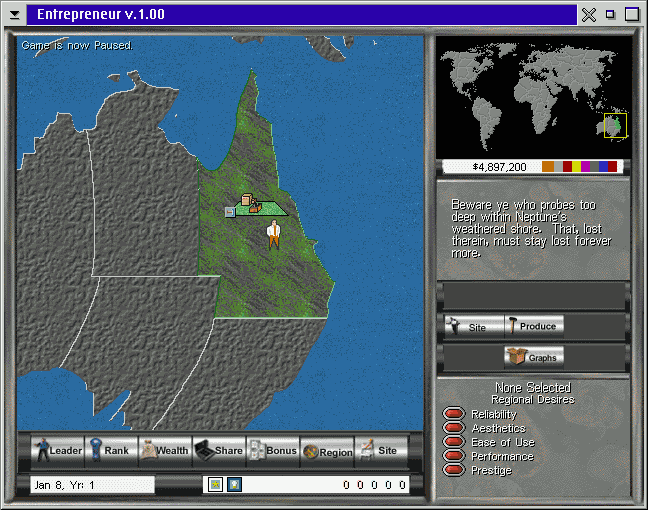Click the small restore window button

[x=610, y=15]
